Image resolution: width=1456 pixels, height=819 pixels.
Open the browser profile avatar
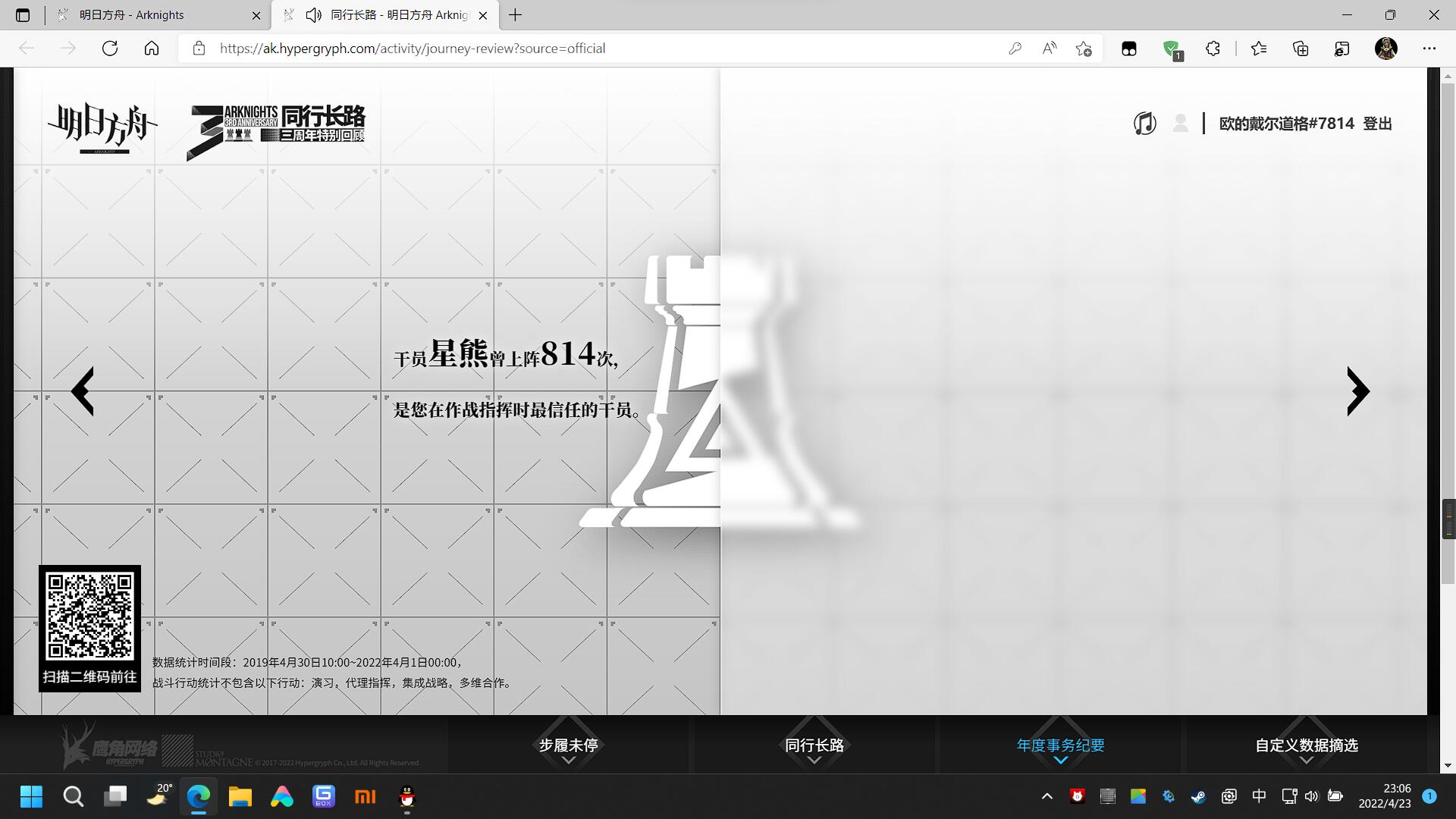point(1386,49)
